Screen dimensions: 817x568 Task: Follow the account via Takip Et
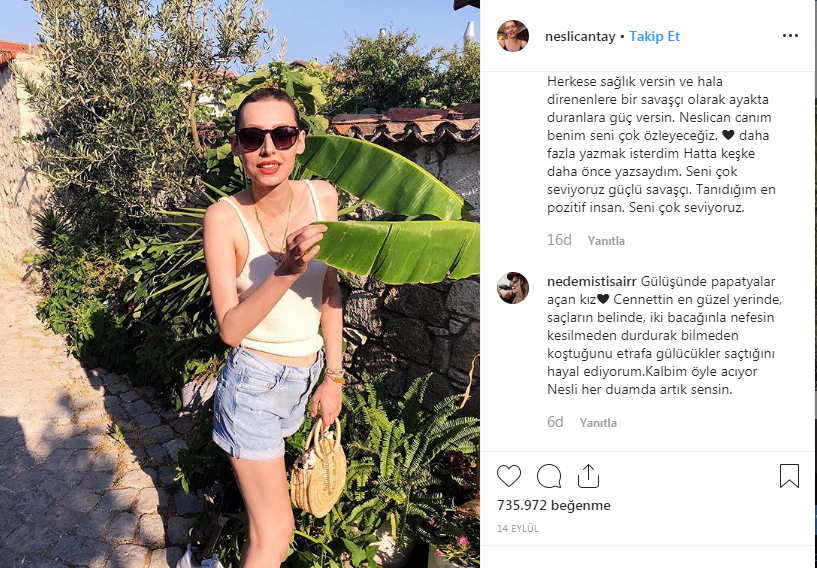(x=654, y=36)
